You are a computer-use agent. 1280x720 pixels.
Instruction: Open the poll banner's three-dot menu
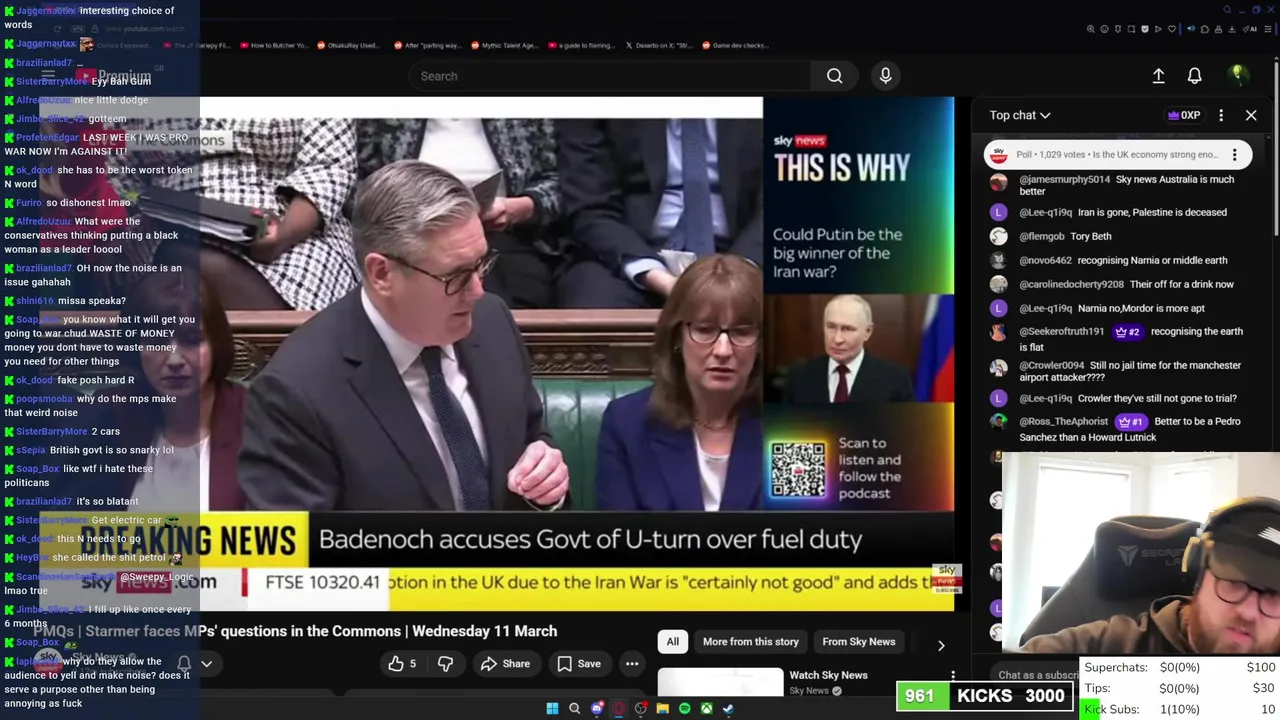[x=1234, y=155]
